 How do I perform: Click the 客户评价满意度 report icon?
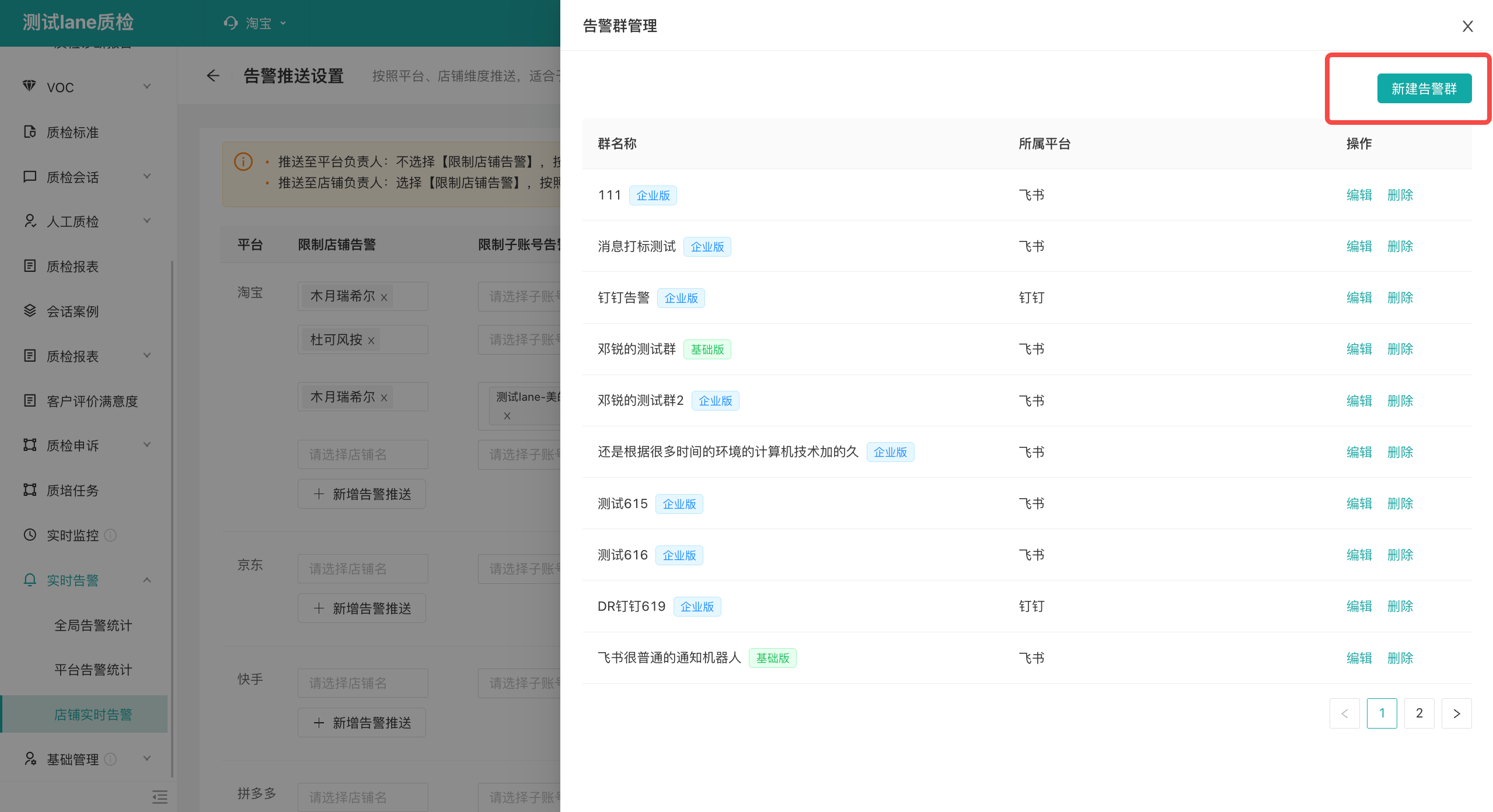point(29,401)
